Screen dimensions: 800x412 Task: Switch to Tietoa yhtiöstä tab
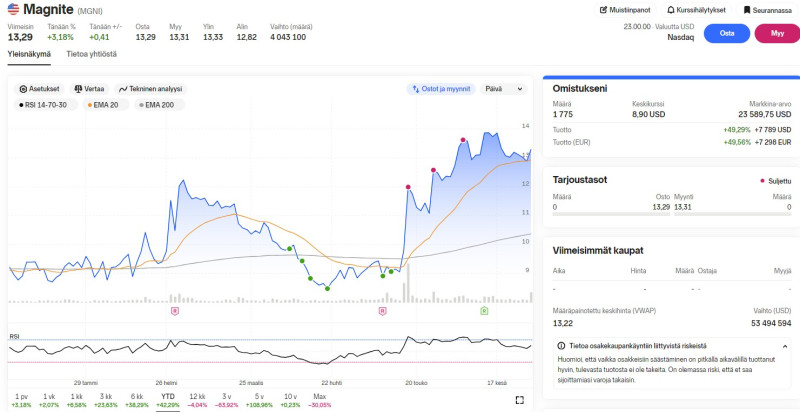tap(91, 54)
